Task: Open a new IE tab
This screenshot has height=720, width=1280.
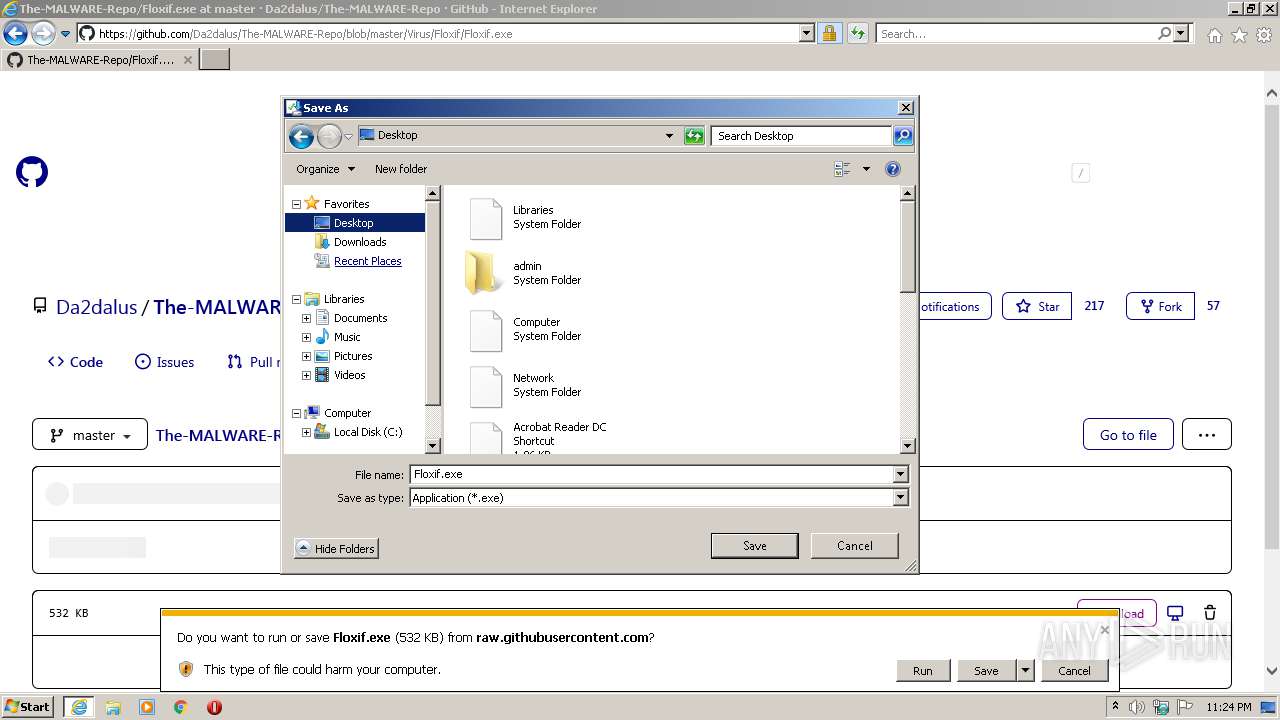Action: pos(215,60)
